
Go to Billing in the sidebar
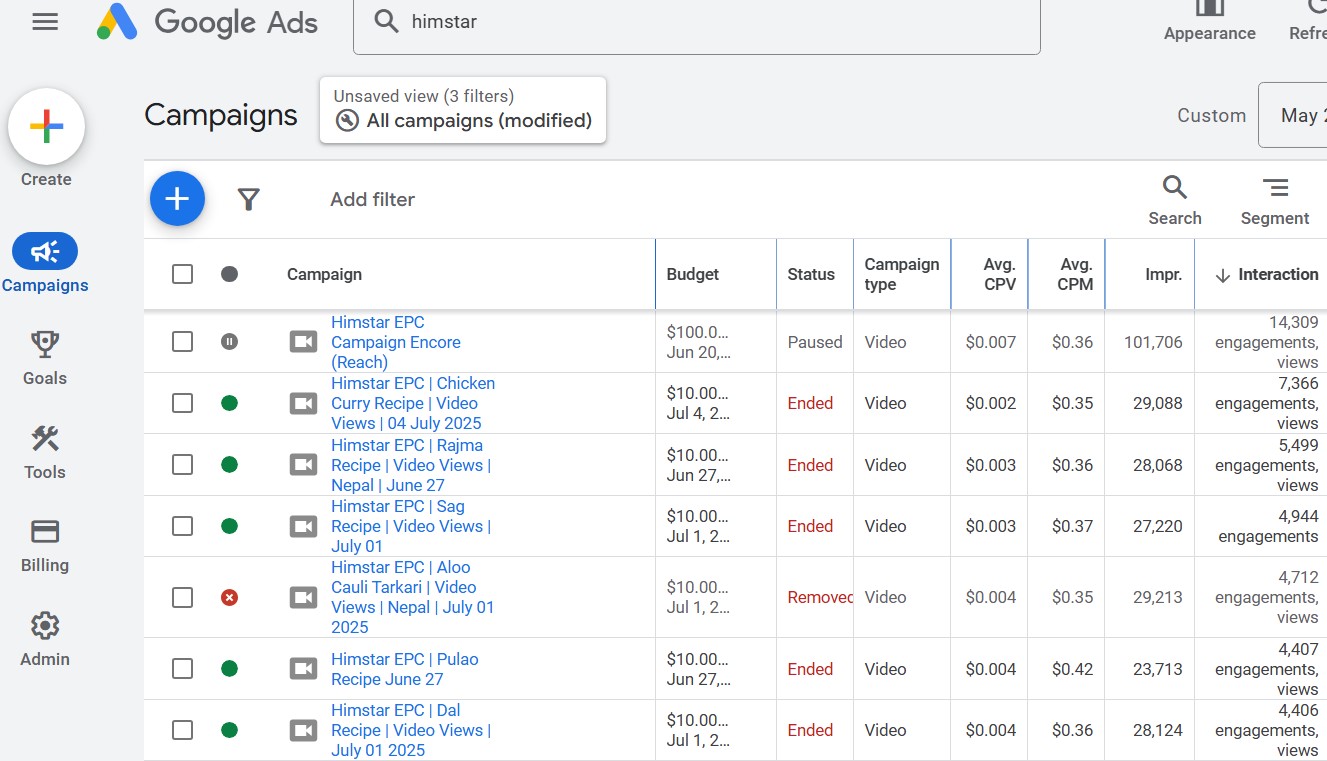(x=45, y=545)
